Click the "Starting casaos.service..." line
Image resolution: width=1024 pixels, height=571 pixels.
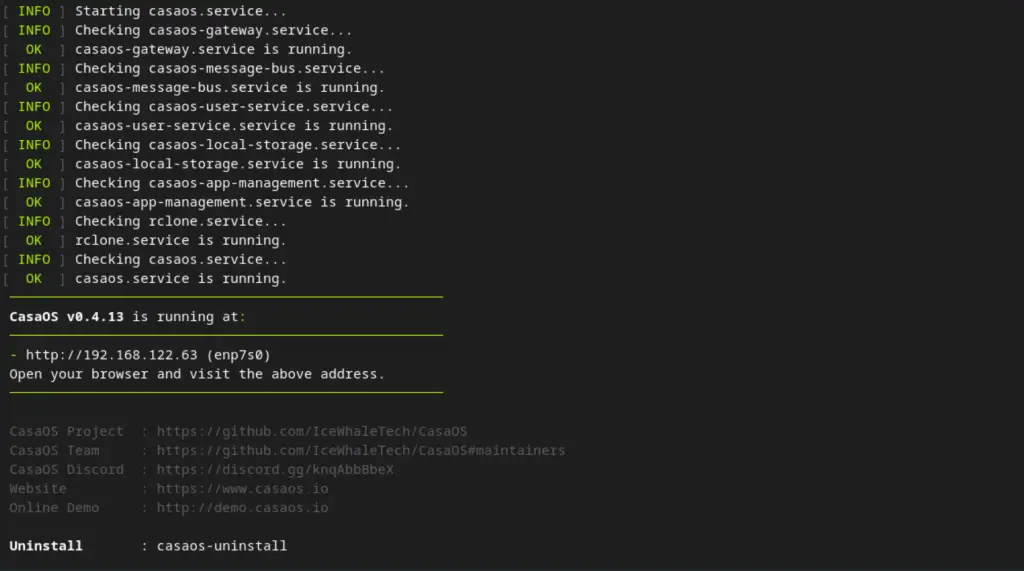180,11
